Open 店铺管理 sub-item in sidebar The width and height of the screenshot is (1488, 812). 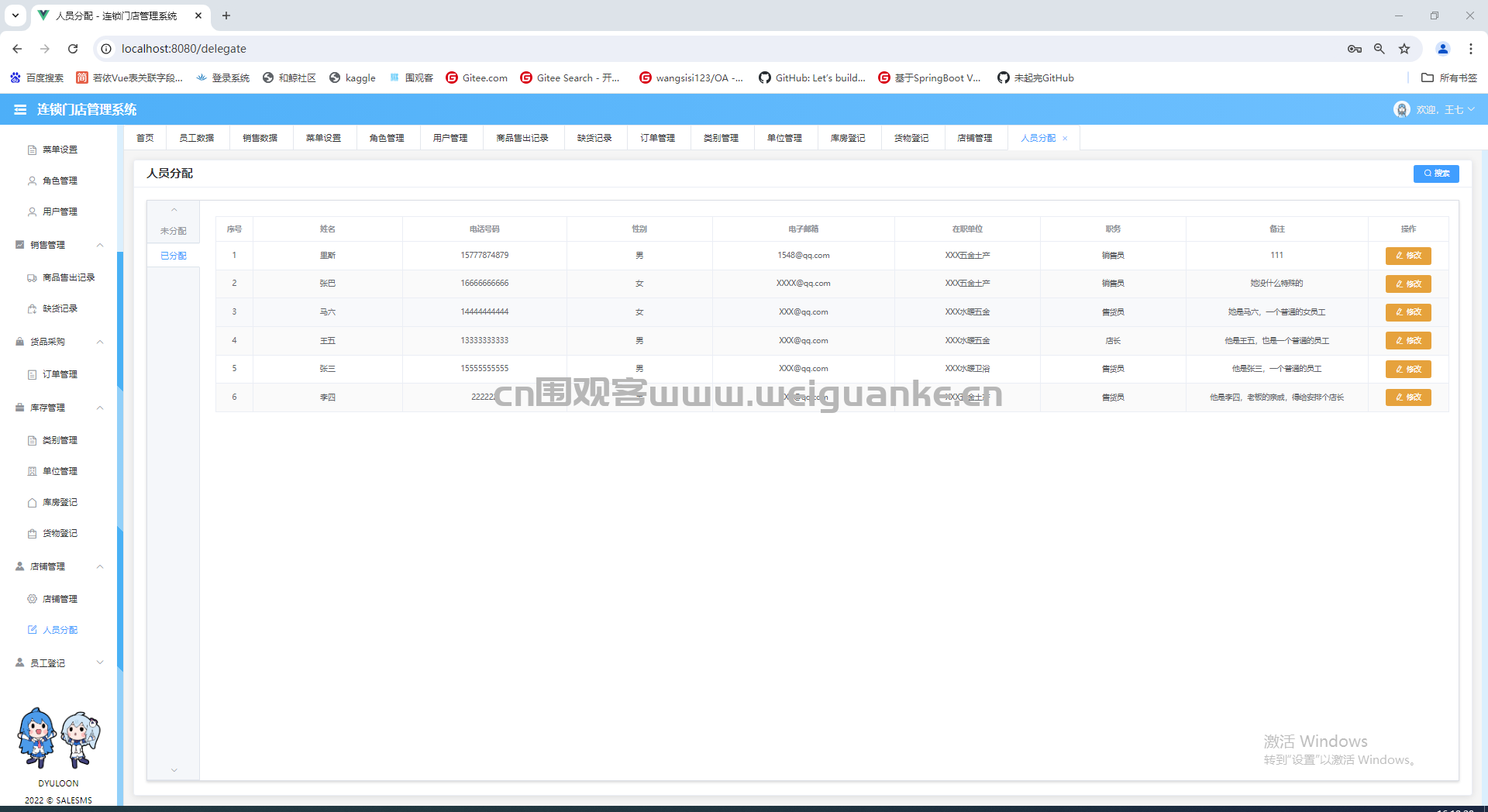(59, 599)
